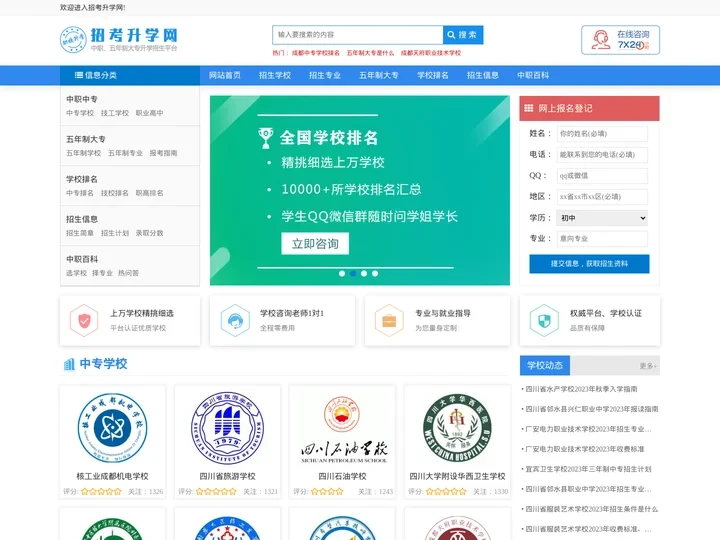Click the search magnifier button 搜索
The image size is (720, 540).
tap(463, 35)
